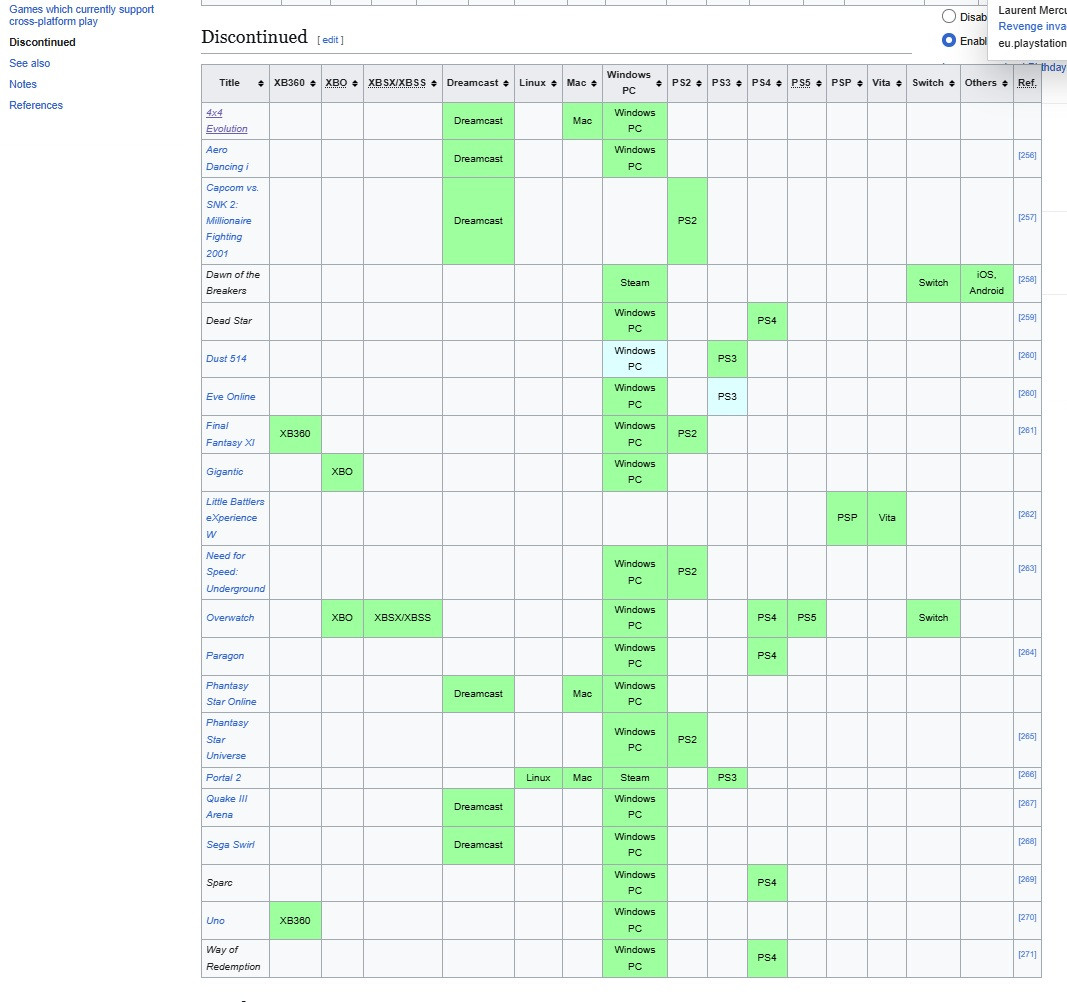Screen dimensions: 1067x1002
Task: Sort by Linux column sort arrows
Action: click(x=554, y=83)
